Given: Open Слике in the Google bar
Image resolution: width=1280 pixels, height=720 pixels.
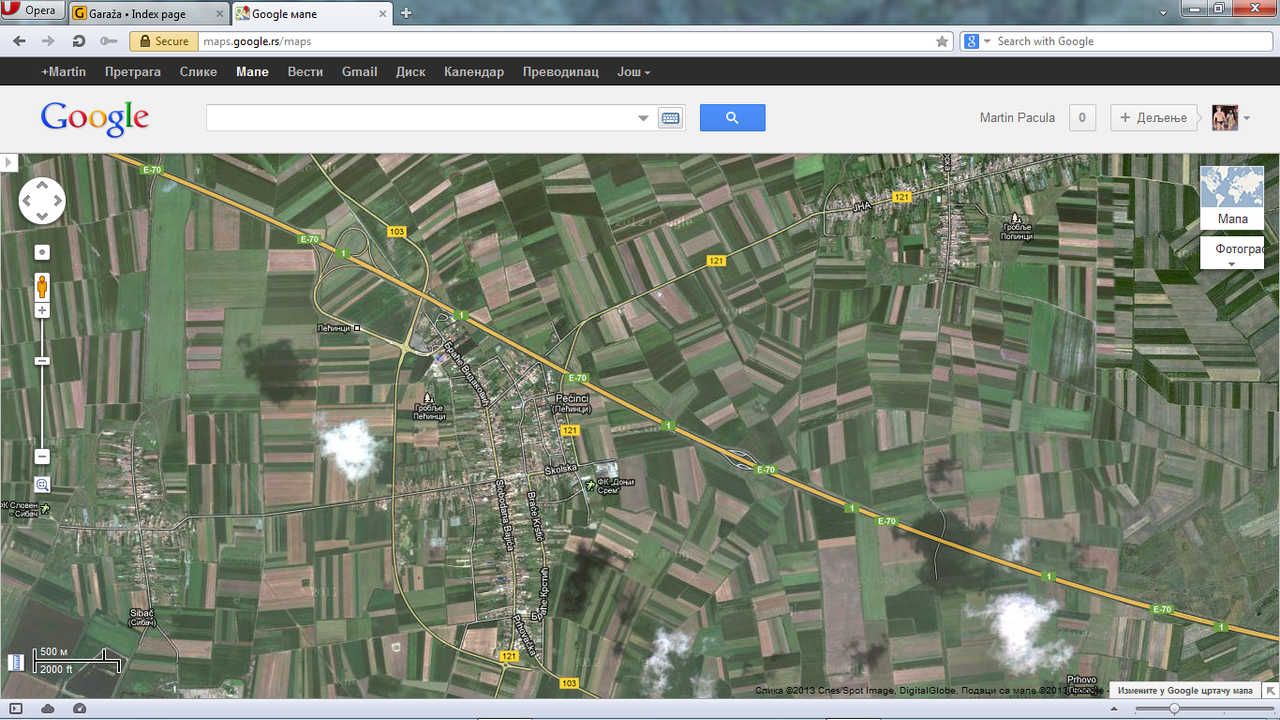Looking at the screenshot, I should coord(198,72).
